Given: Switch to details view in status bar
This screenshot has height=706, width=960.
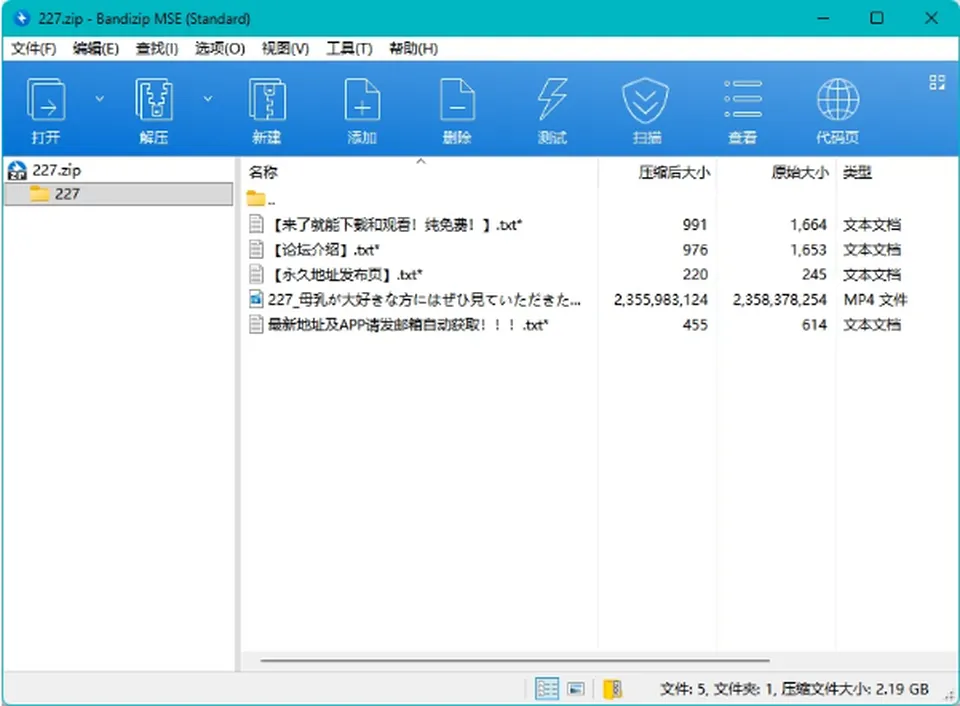Looking at the screenshot, I should coord(547,689).
